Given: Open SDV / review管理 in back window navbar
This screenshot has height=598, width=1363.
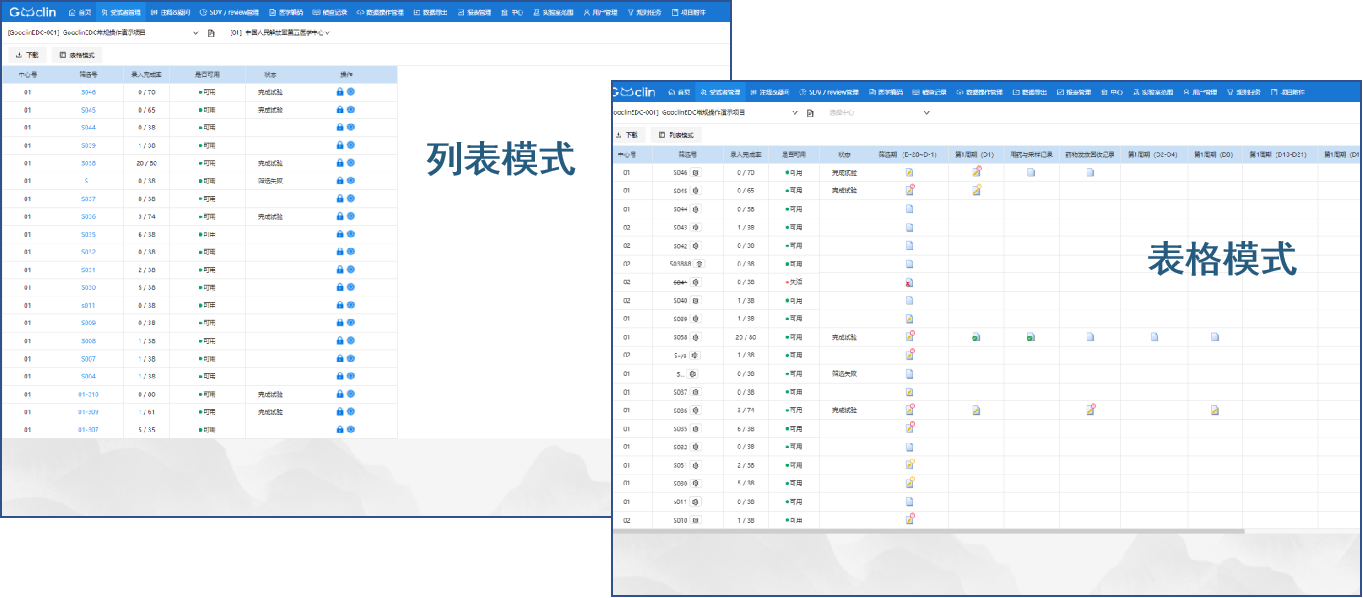Looking at the screenshot, I should (x=230, y=13).
